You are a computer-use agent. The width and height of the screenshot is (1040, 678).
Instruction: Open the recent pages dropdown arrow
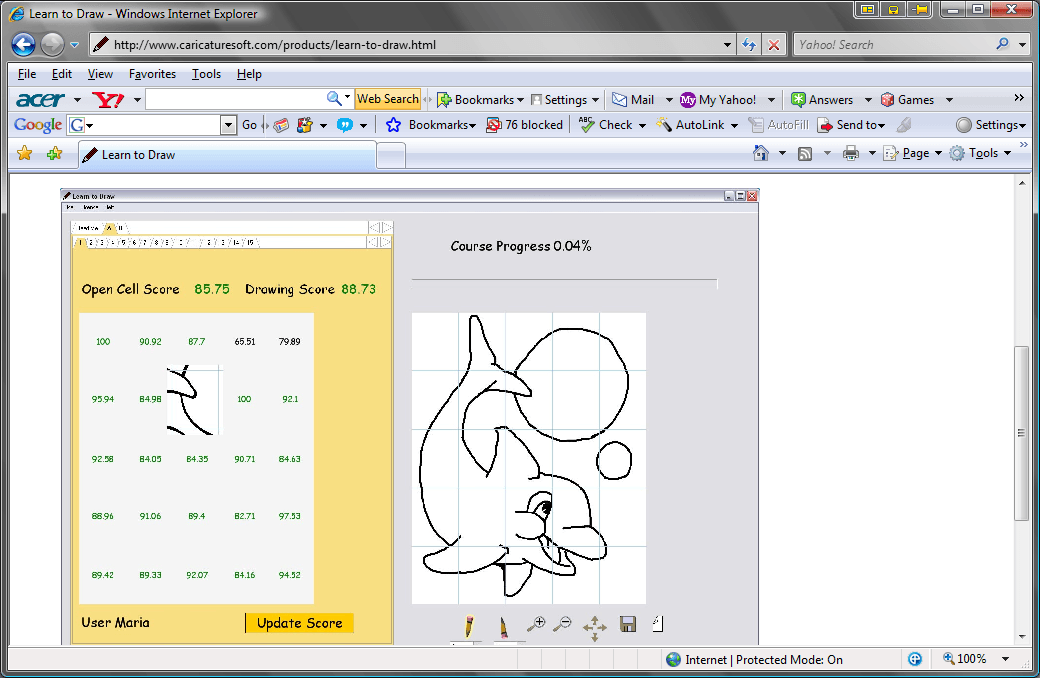(x=74, y=45)
